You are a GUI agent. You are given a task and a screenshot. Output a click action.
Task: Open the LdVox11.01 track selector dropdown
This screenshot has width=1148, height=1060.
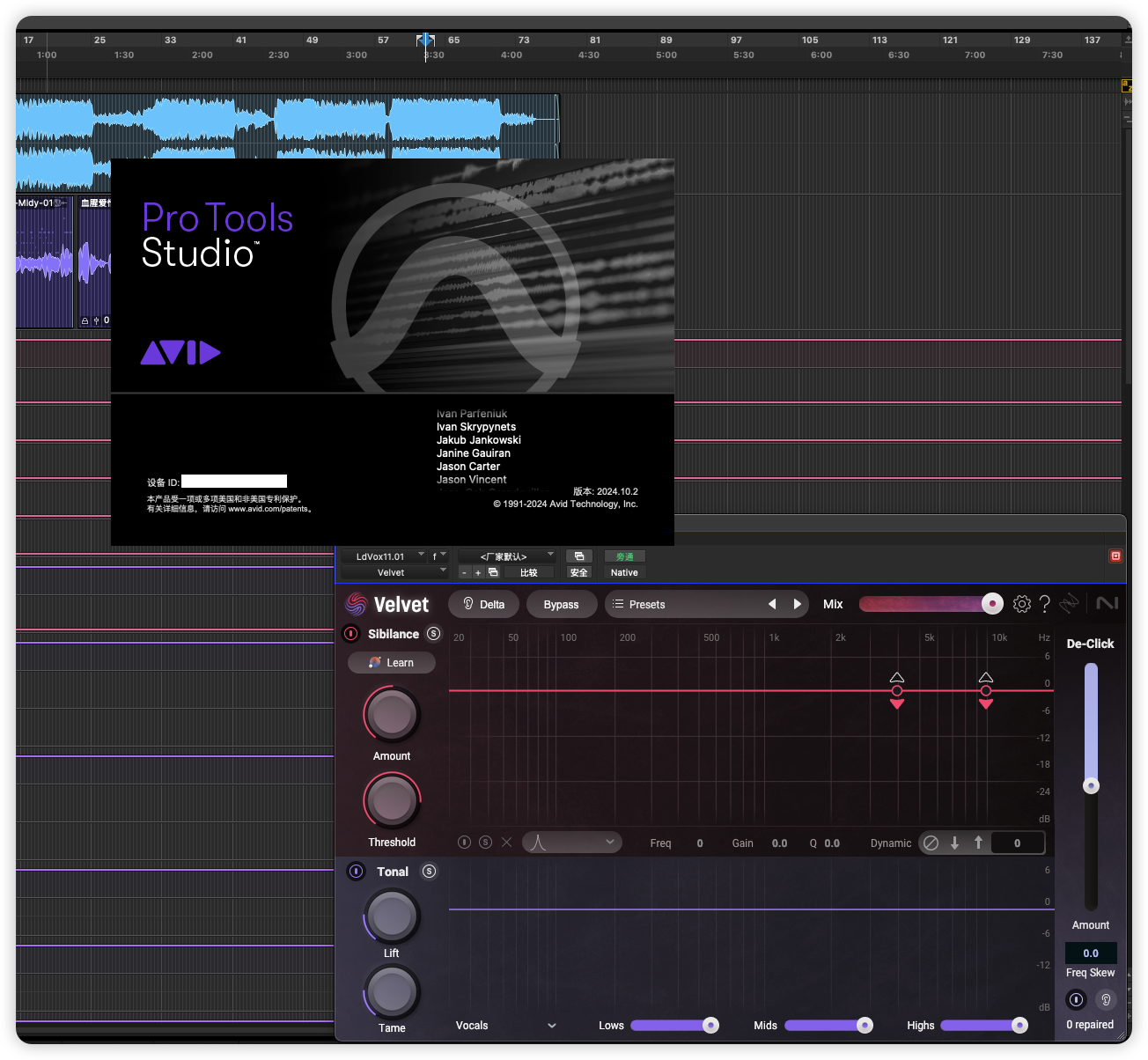pyautogui.click(x=384, y=556)
